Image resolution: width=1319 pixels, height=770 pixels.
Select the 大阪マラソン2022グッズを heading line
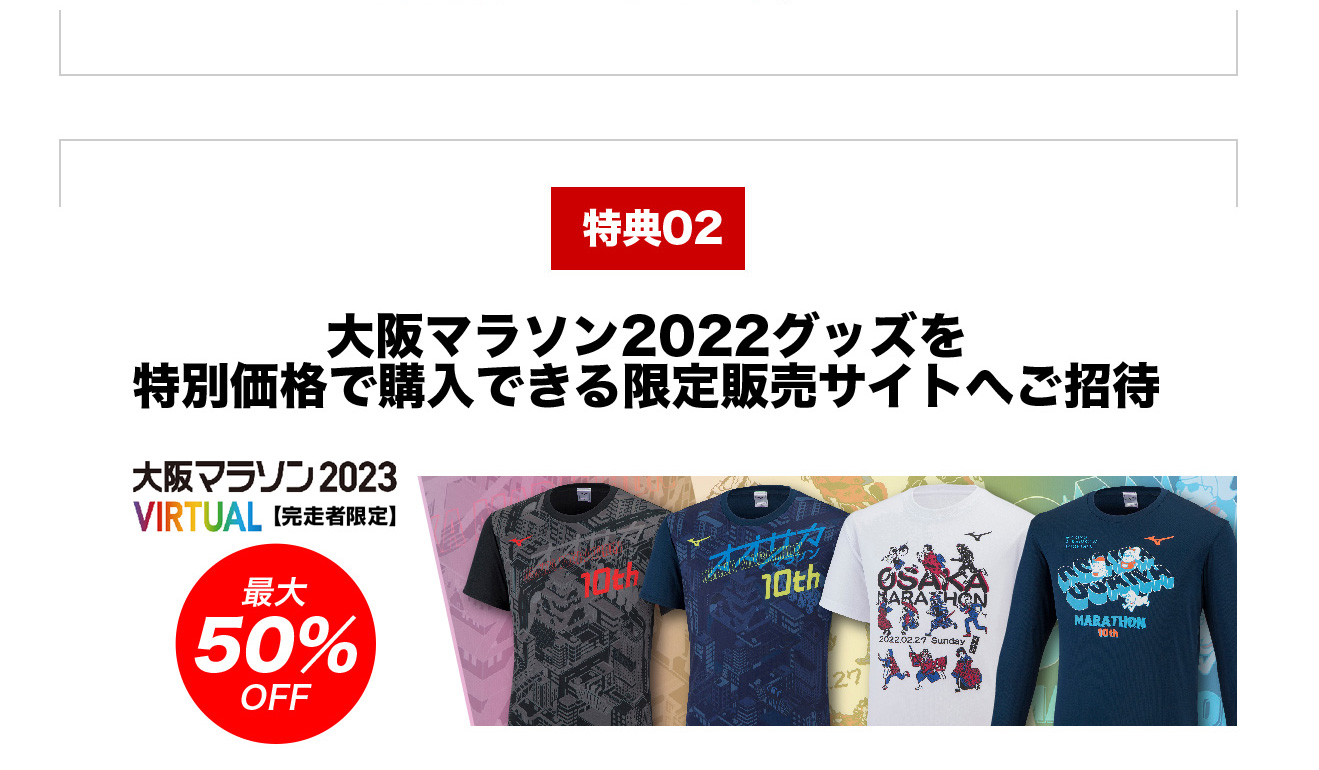[647, 338]
